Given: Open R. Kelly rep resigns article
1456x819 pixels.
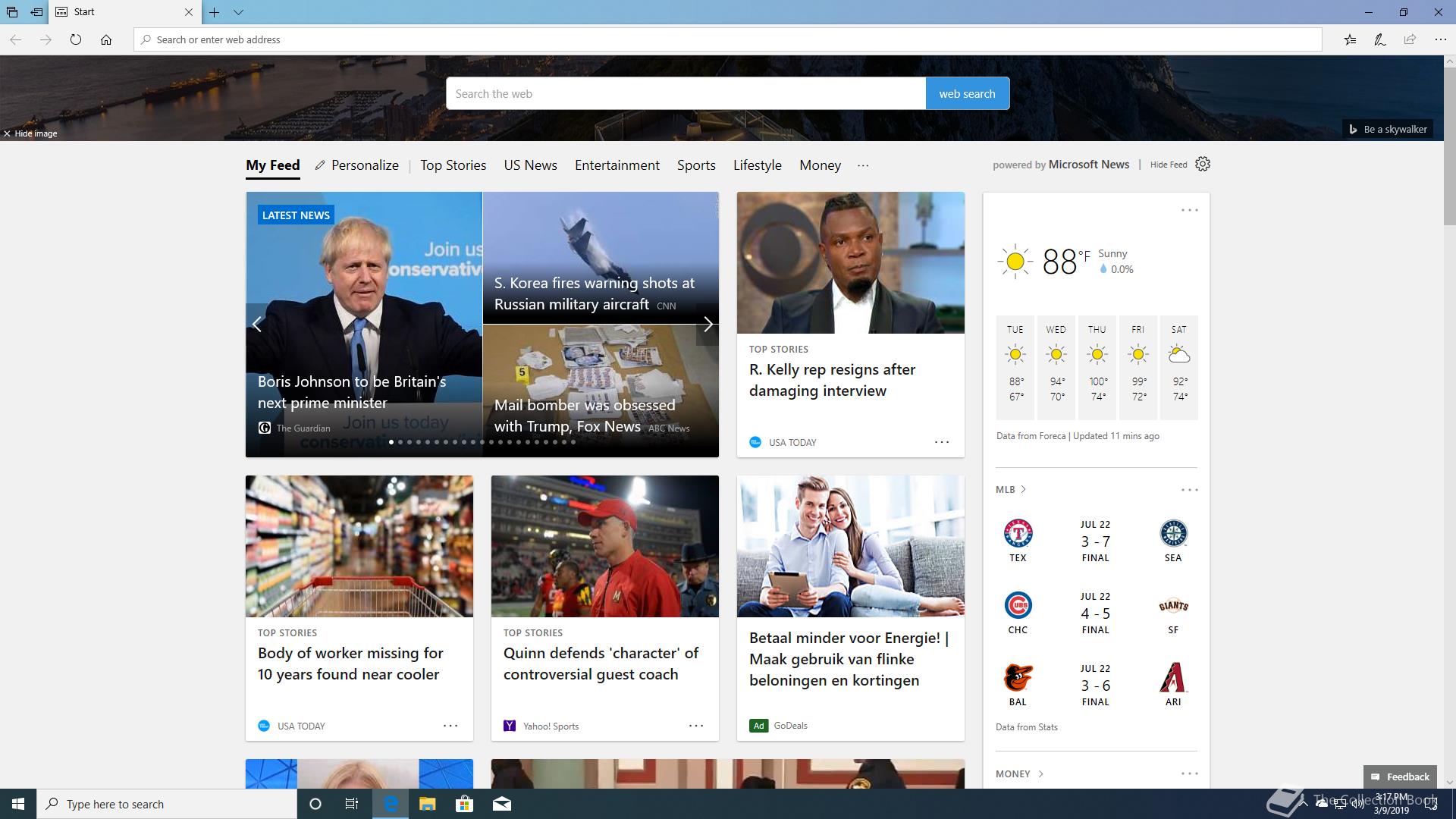Looking at the screenshot, I should point(832,380).
